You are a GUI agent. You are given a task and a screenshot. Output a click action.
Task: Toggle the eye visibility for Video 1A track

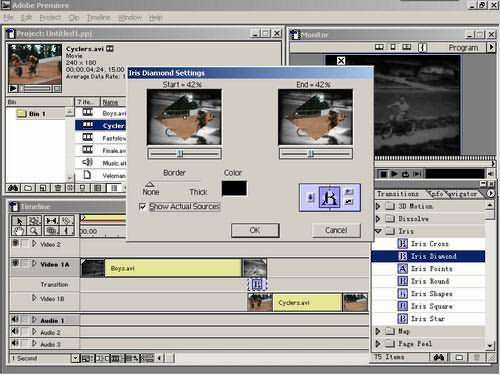15,263
